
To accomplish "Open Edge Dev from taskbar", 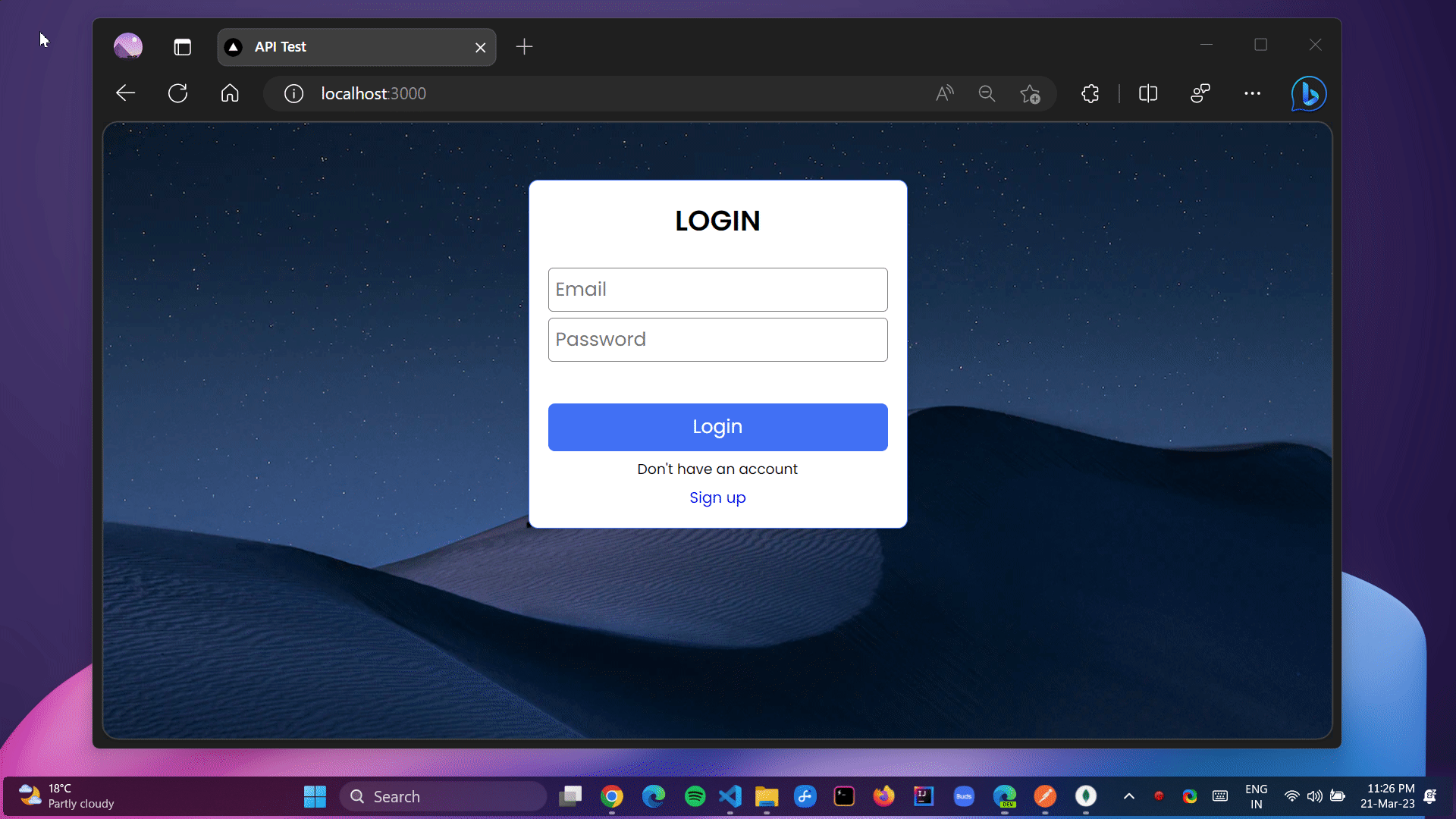I will pyautogui.click(x=1005, y=796).
